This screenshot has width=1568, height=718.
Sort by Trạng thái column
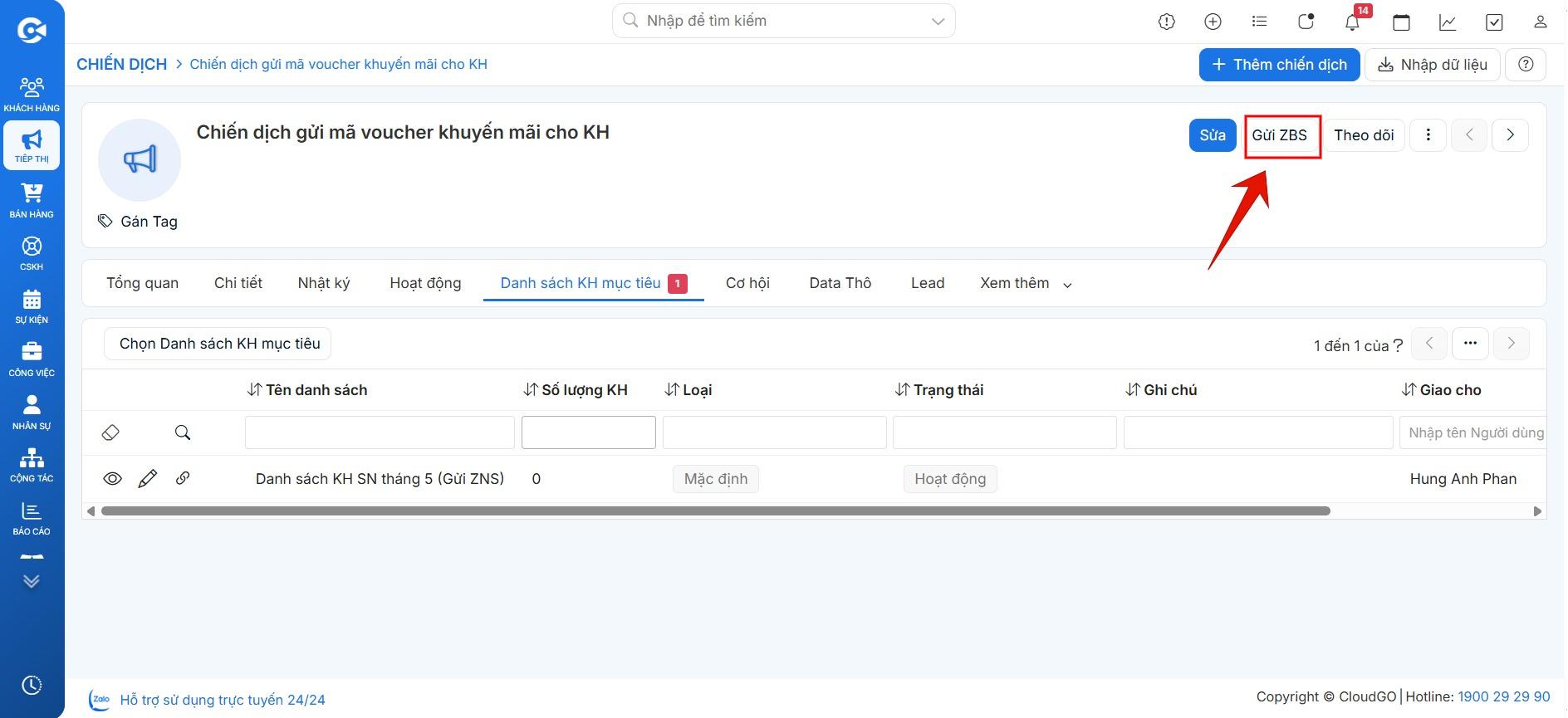click(939, 390)
